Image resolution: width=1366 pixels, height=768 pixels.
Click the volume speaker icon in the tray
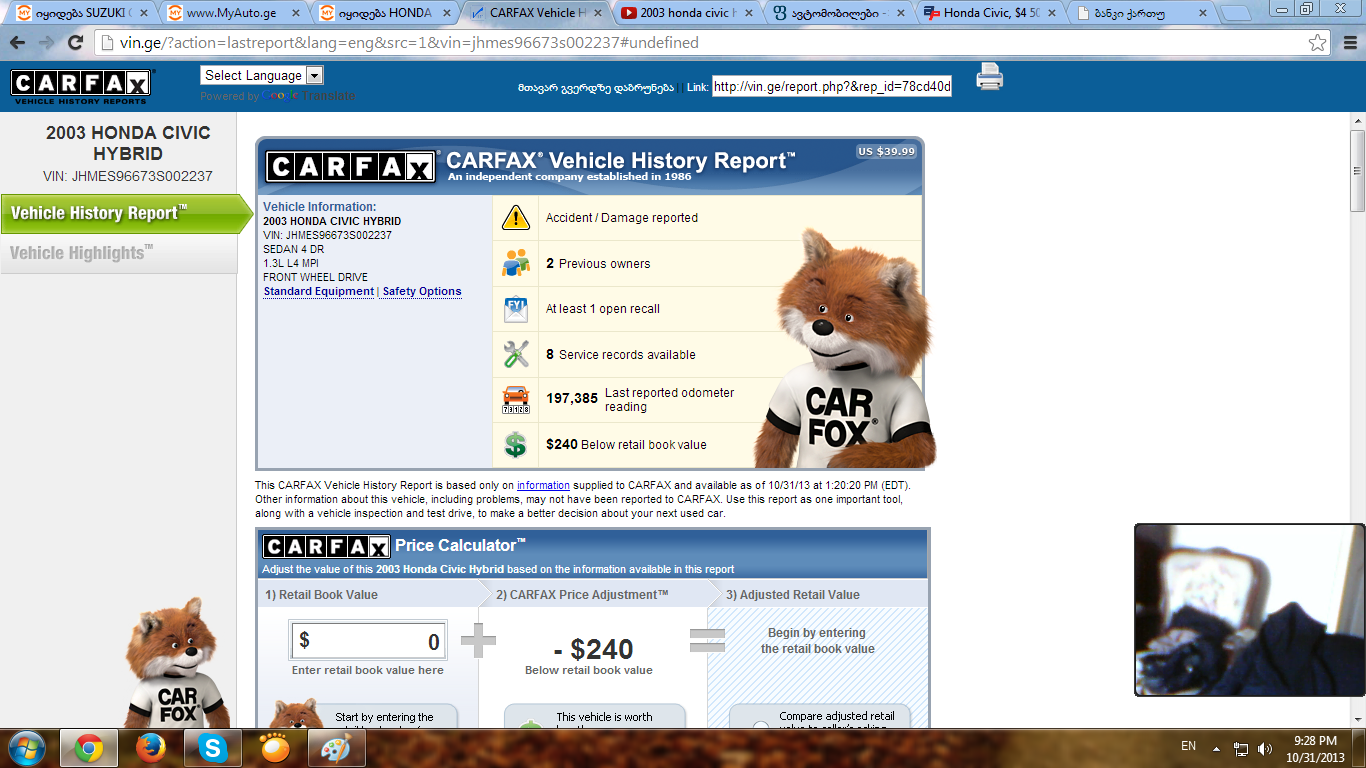pyautogui.click(x=1265, y=748)
